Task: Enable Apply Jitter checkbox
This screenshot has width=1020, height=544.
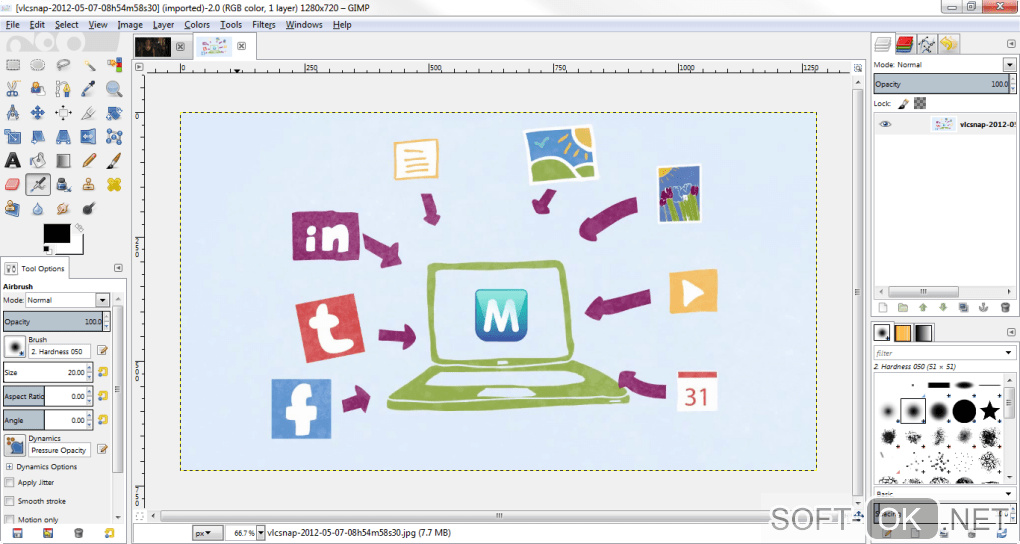Action: pos(9,483)
